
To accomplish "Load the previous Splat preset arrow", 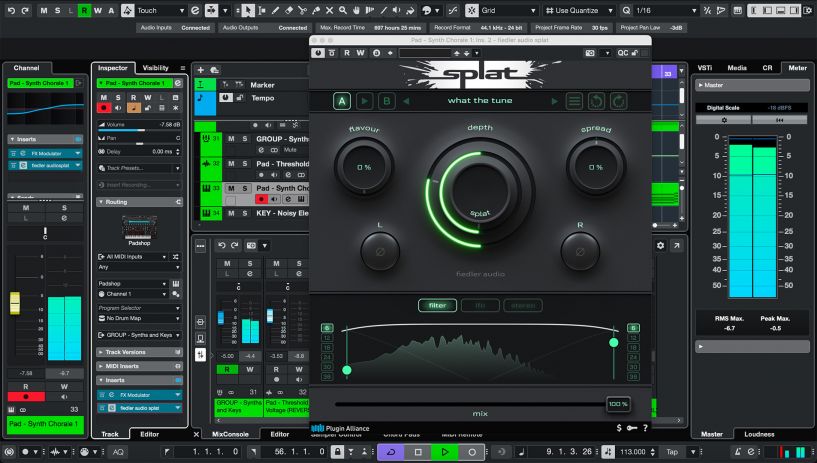I will [x=406, y=101].
